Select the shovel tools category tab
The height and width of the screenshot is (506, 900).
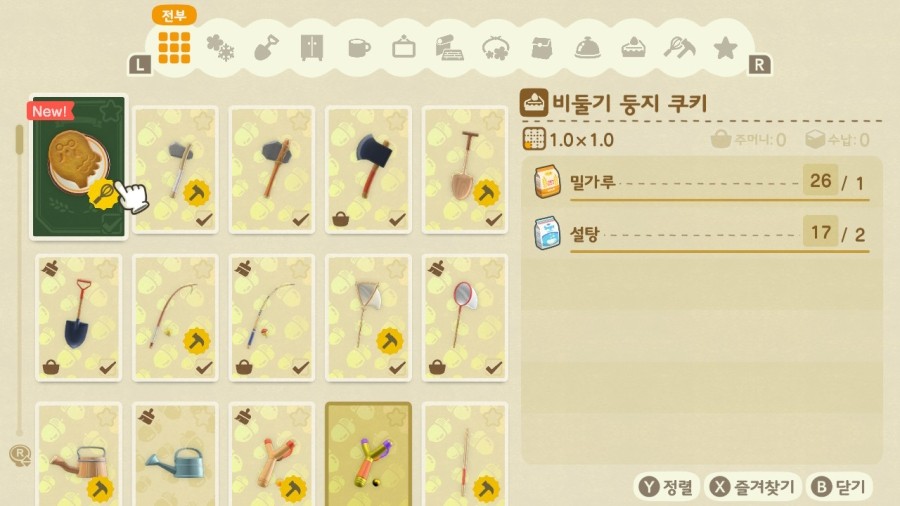point(266,47)
